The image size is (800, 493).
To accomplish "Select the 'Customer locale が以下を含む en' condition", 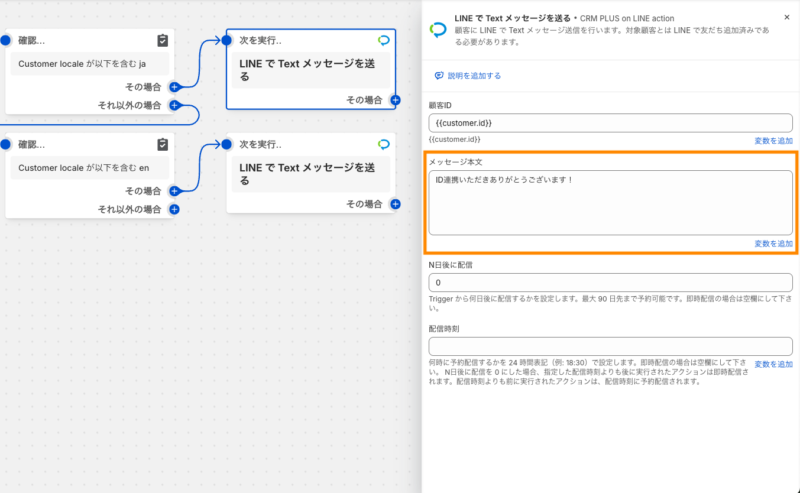I will pos(90,168).
